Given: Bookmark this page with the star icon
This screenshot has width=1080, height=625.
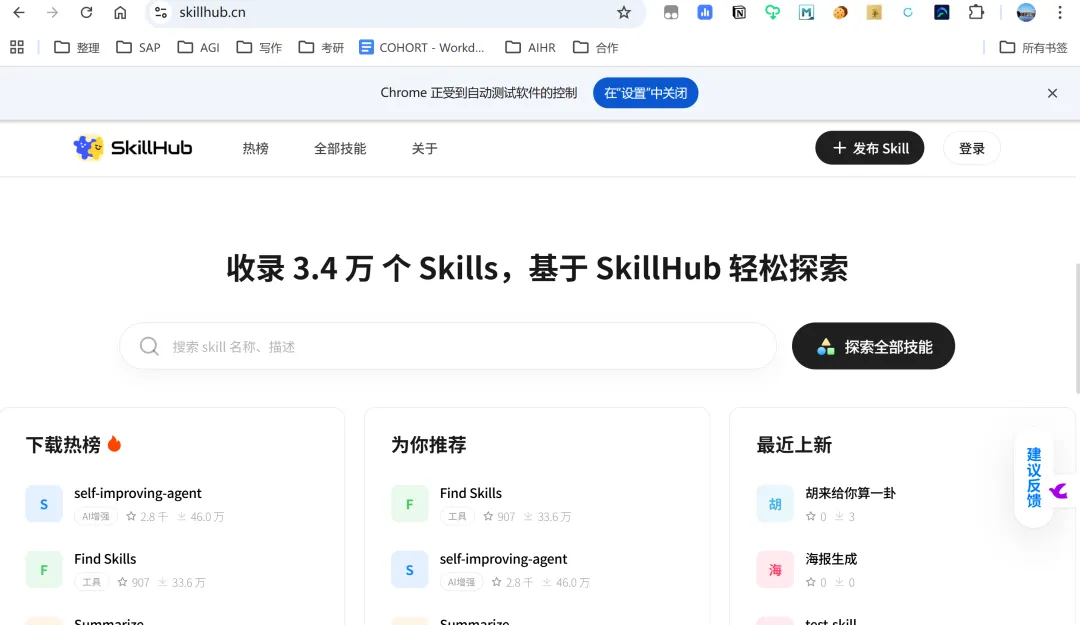Looking at the screenshot, I should 623,12.
